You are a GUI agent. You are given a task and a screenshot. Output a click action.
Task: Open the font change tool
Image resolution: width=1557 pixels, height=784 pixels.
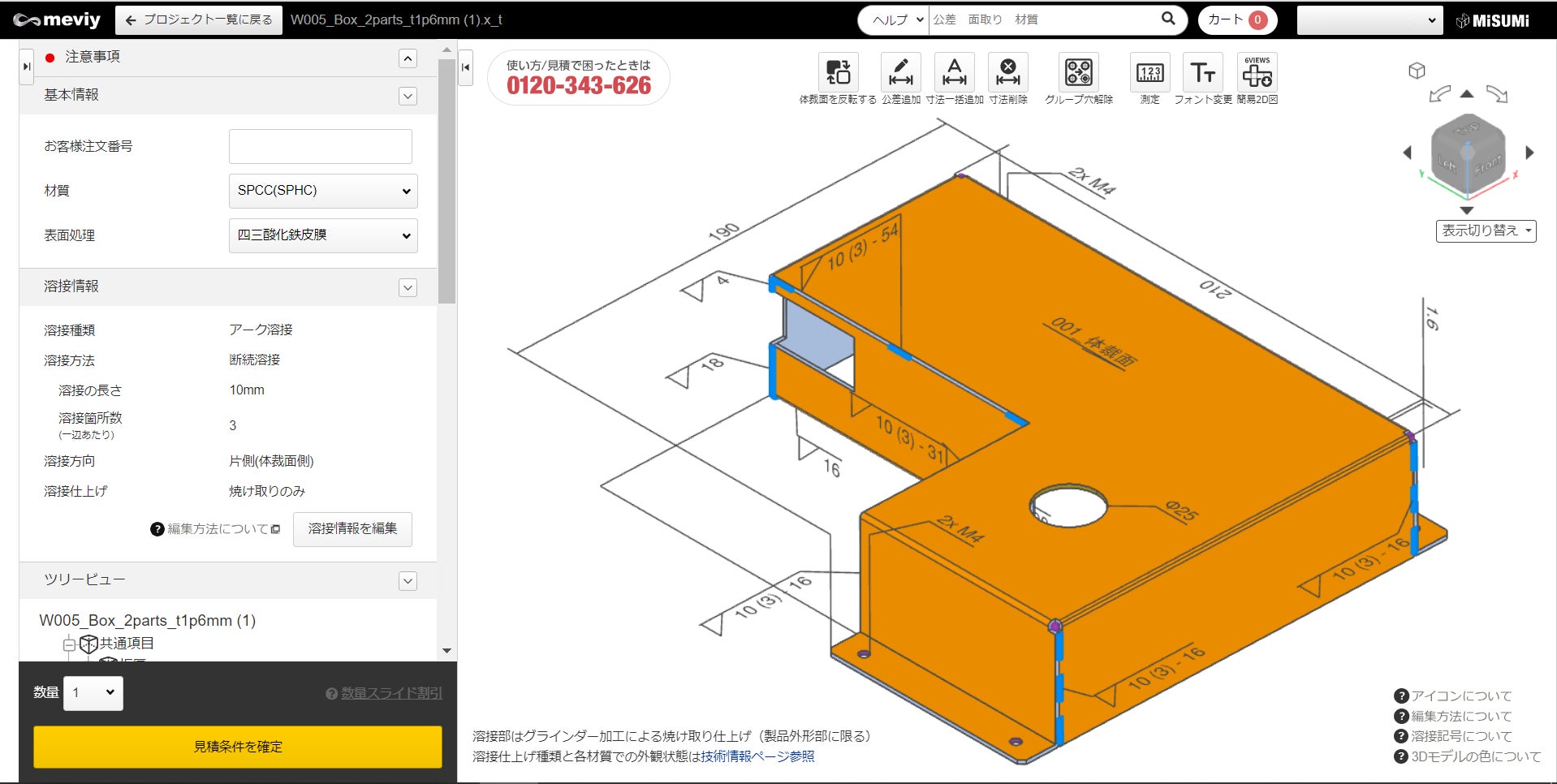coord(1202,73)
